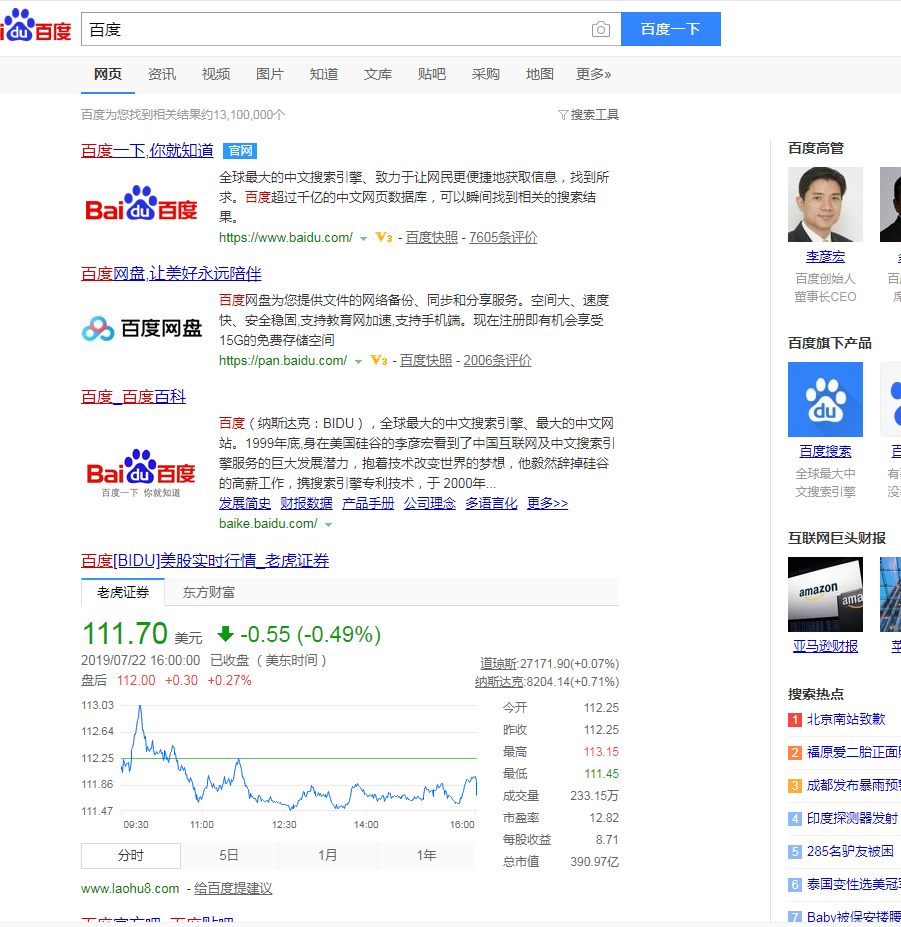Switch to the 图片 tab
This screenshot has width=901, height=927.
tap(270, 74)
